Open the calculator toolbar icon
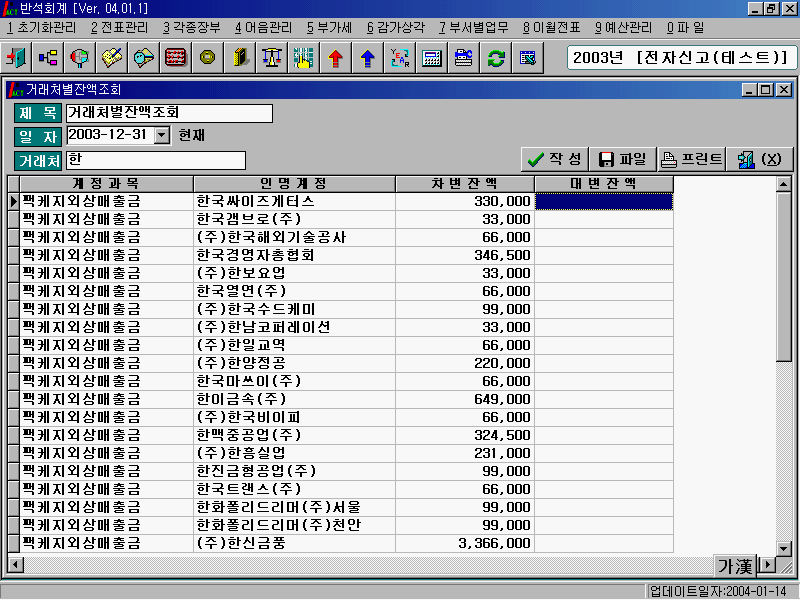The image size is (800, 600). tap(432, 58)
